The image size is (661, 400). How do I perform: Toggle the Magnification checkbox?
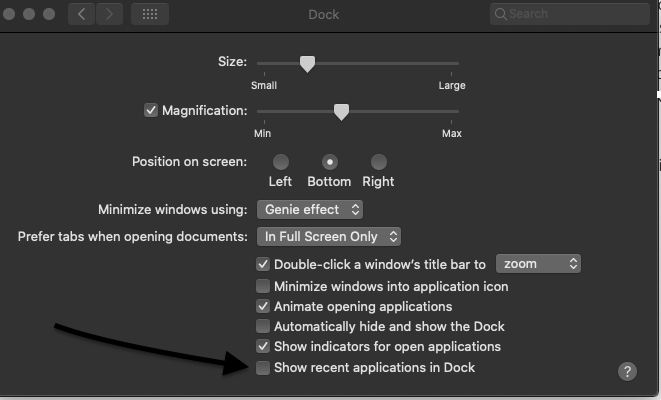[152, 110]
